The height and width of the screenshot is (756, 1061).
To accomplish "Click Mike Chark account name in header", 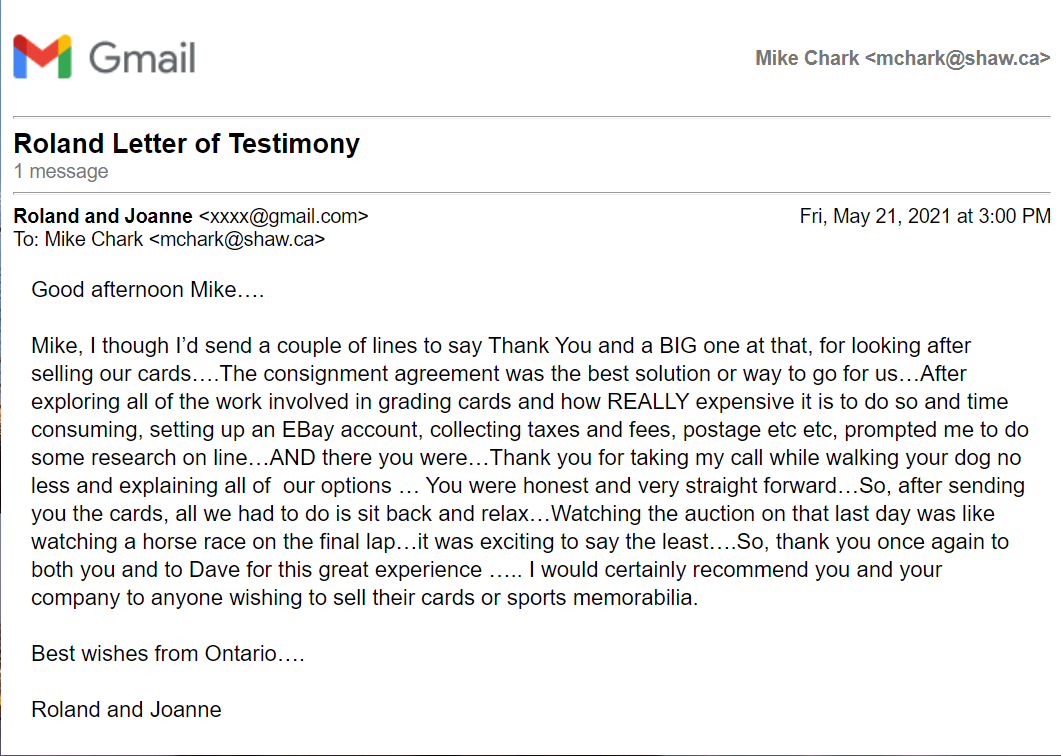I will click(x=807, y=58).
